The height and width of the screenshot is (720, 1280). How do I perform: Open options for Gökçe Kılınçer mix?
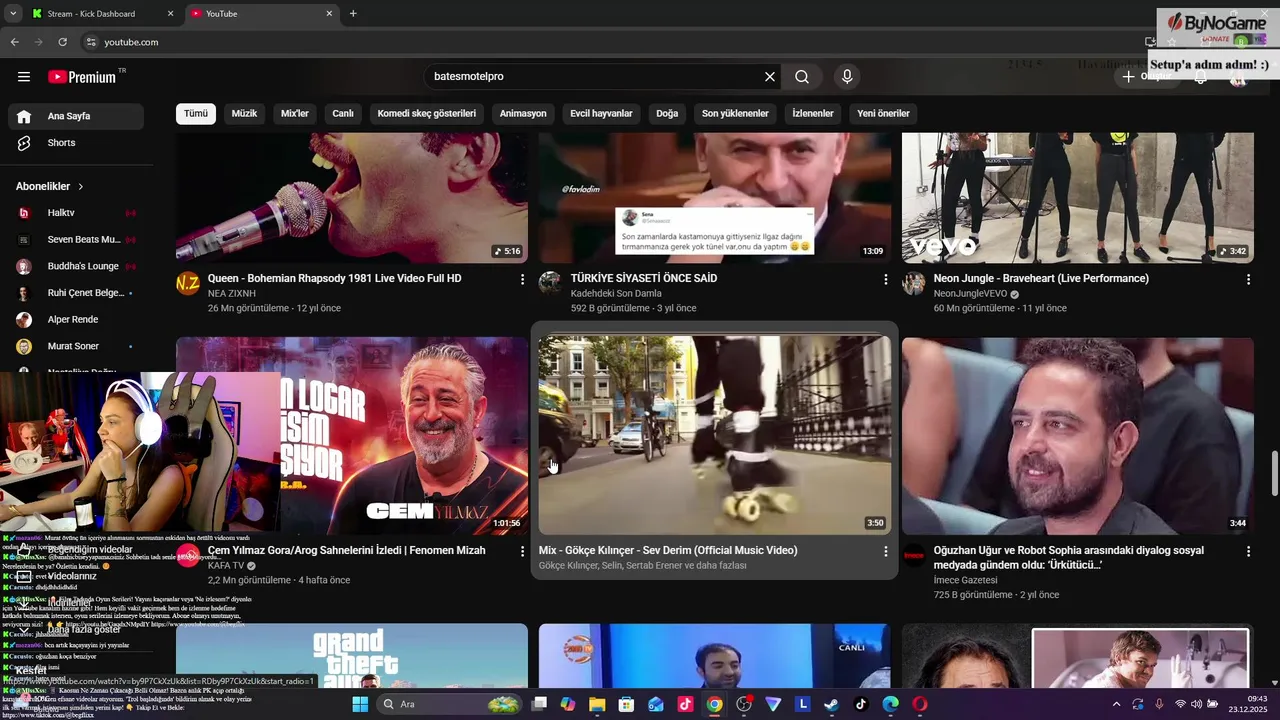pyautogui.click(x=885, y=552)
